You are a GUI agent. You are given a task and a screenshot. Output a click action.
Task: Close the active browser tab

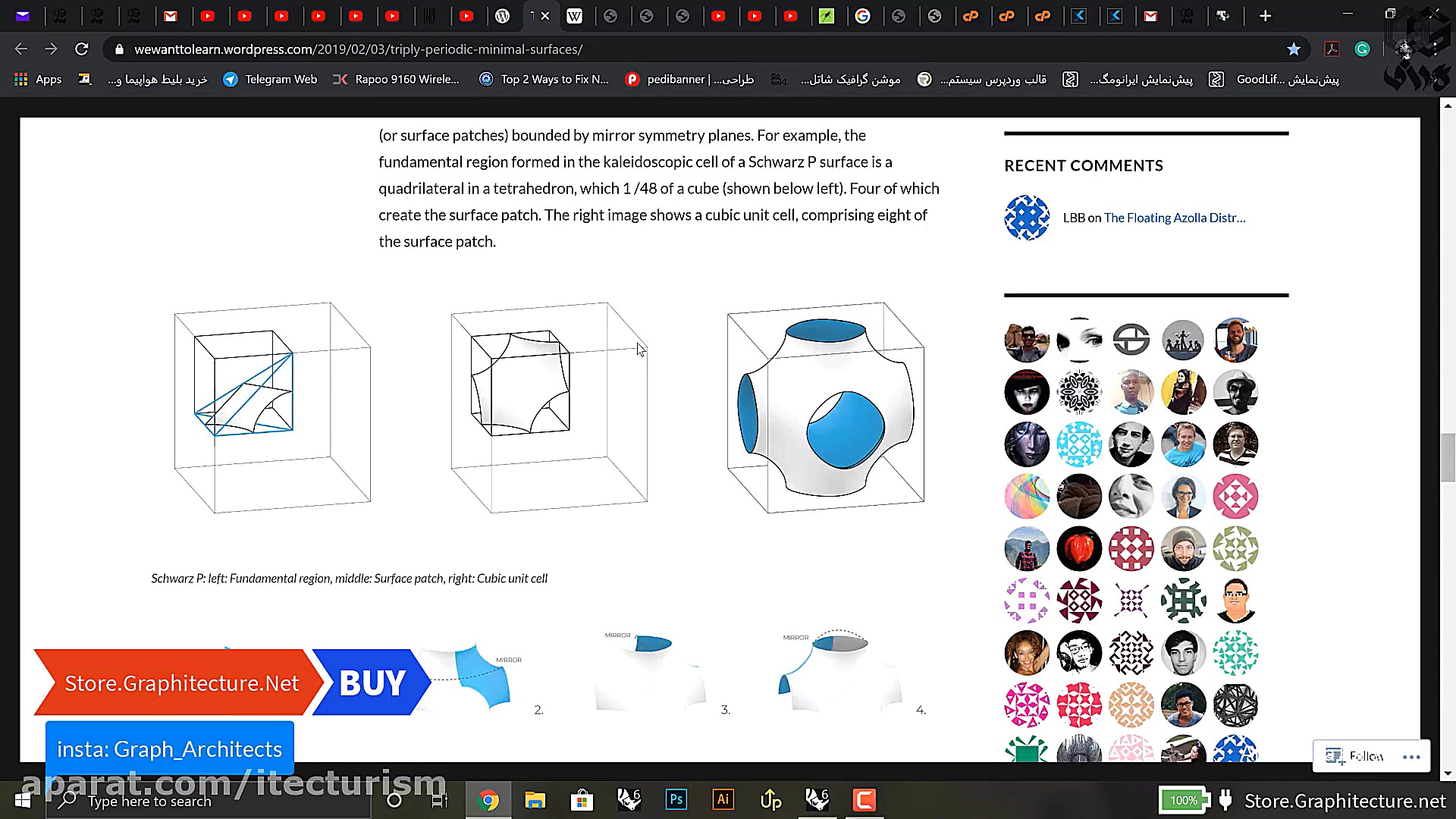544,16
